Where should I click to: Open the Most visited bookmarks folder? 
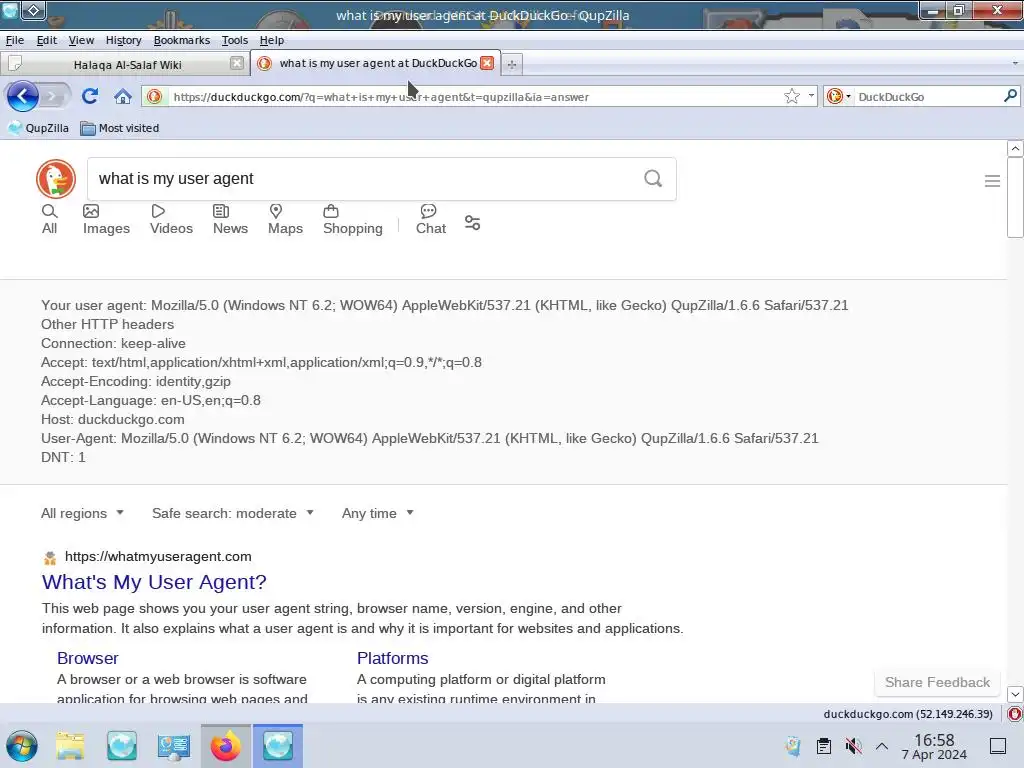pos(120,128)
